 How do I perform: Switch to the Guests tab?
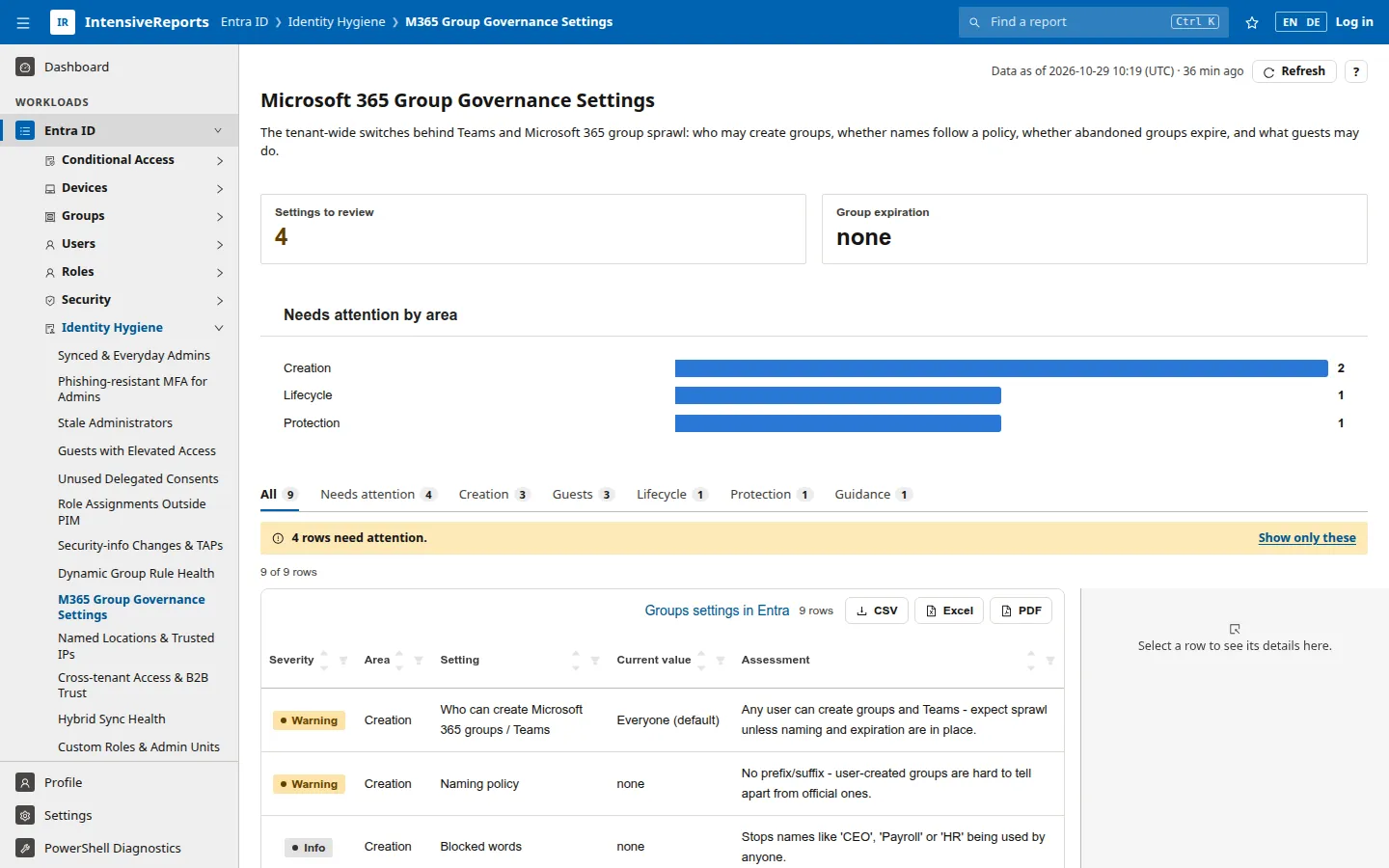583,495
